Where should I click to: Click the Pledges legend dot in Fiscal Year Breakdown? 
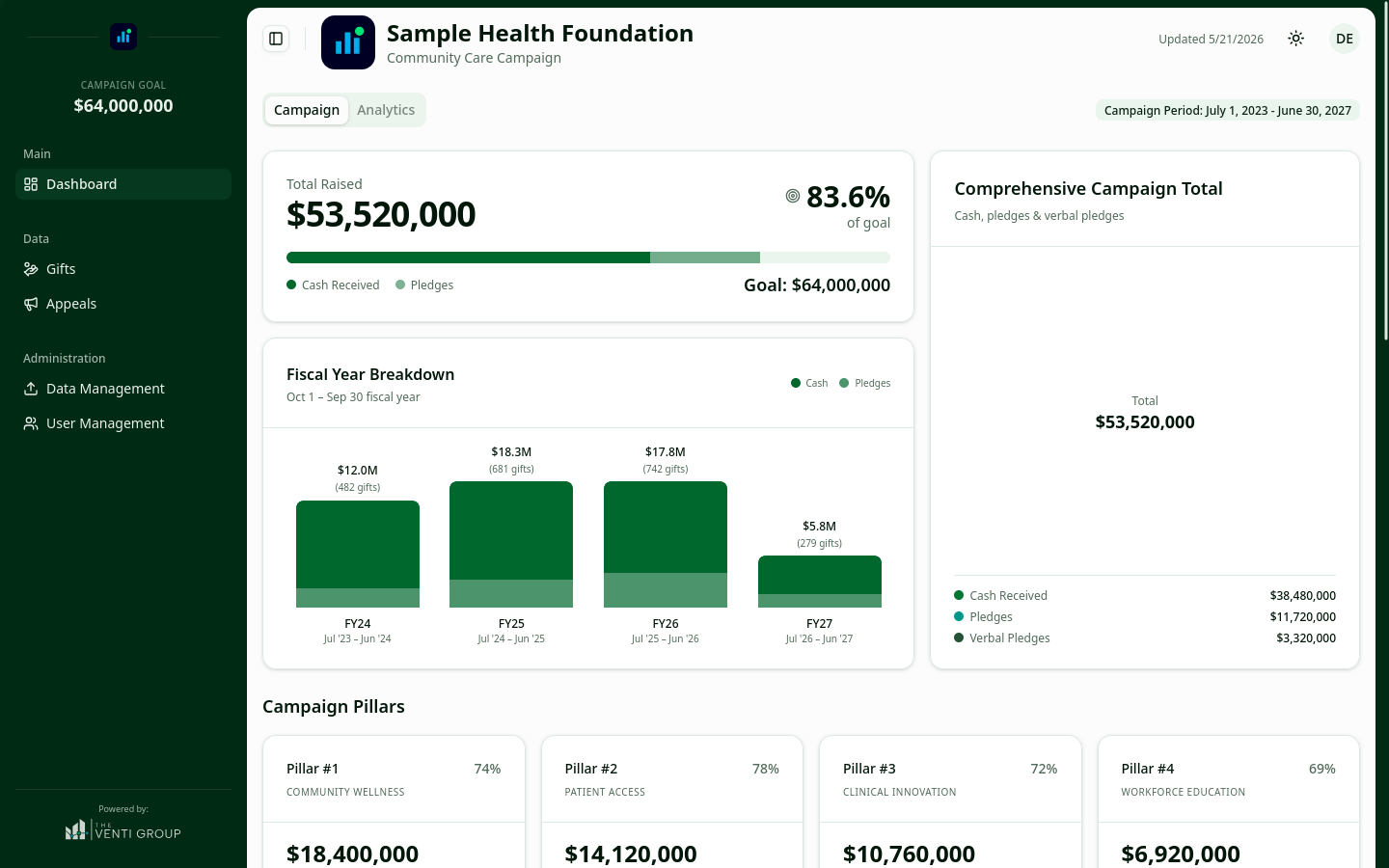(x=844, y=383)
